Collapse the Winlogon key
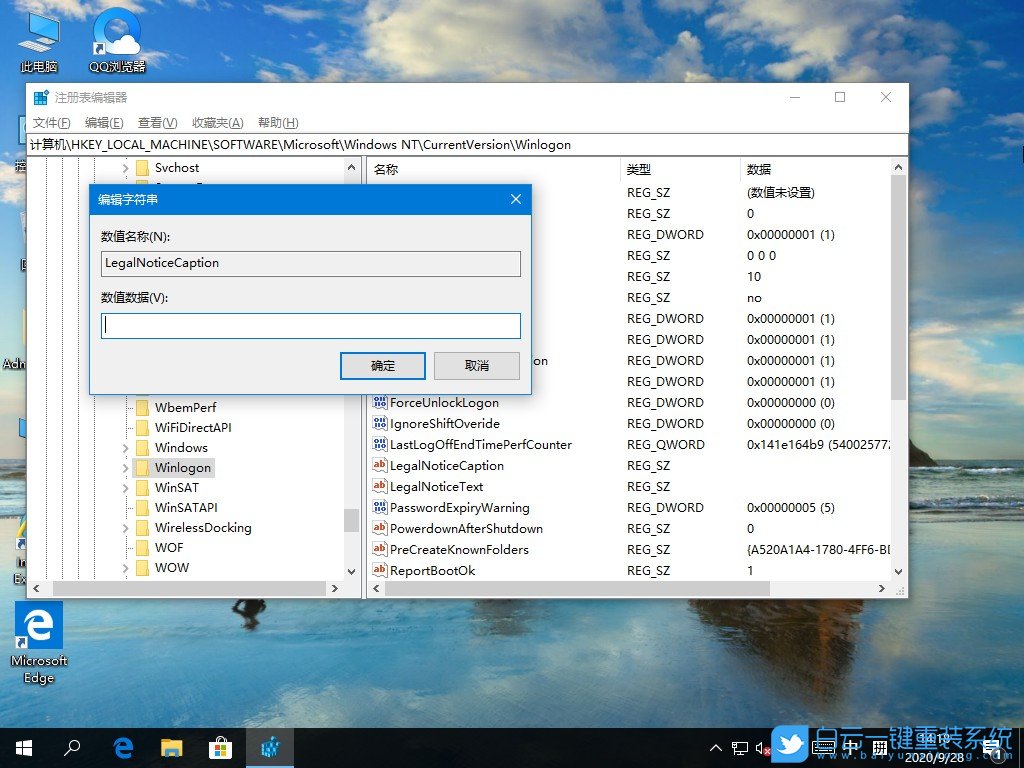The image size is (1024, 768). [x=124, y=467]
